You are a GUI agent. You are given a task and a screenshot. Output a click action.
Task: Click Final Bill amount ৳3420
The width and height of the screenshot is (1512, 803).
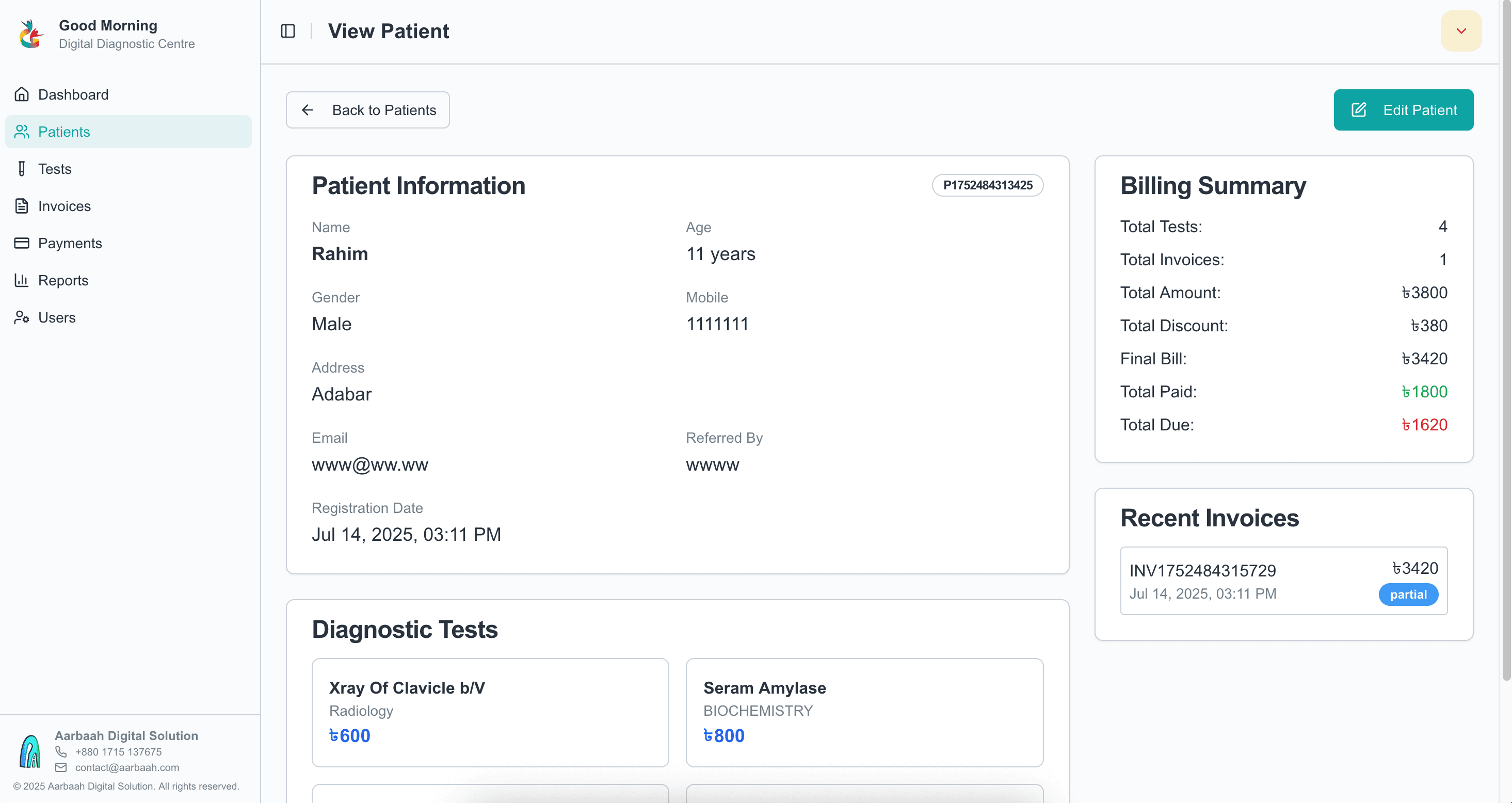point(1425,359)
